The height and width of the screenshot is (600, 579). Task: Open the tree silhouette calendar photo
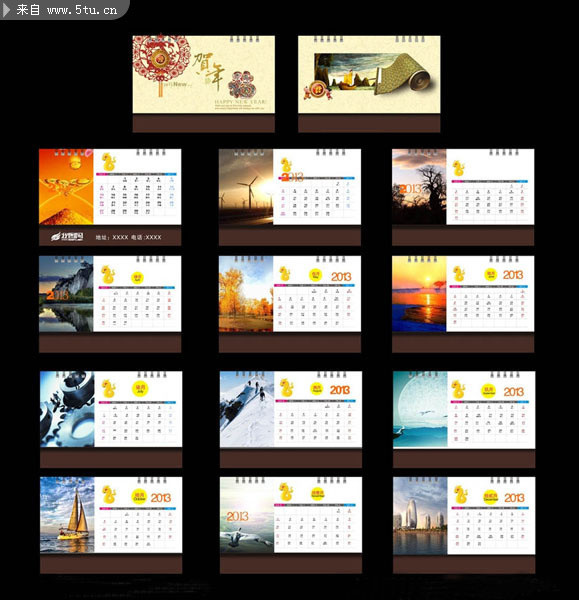(x=419, y=187)
